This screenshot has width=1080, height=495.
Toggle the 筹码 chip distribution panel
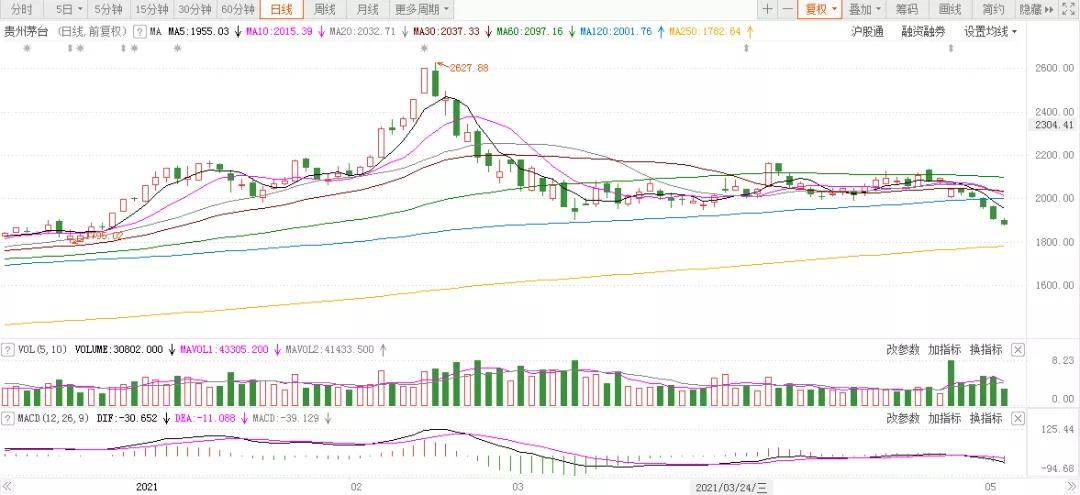point(906,10)
